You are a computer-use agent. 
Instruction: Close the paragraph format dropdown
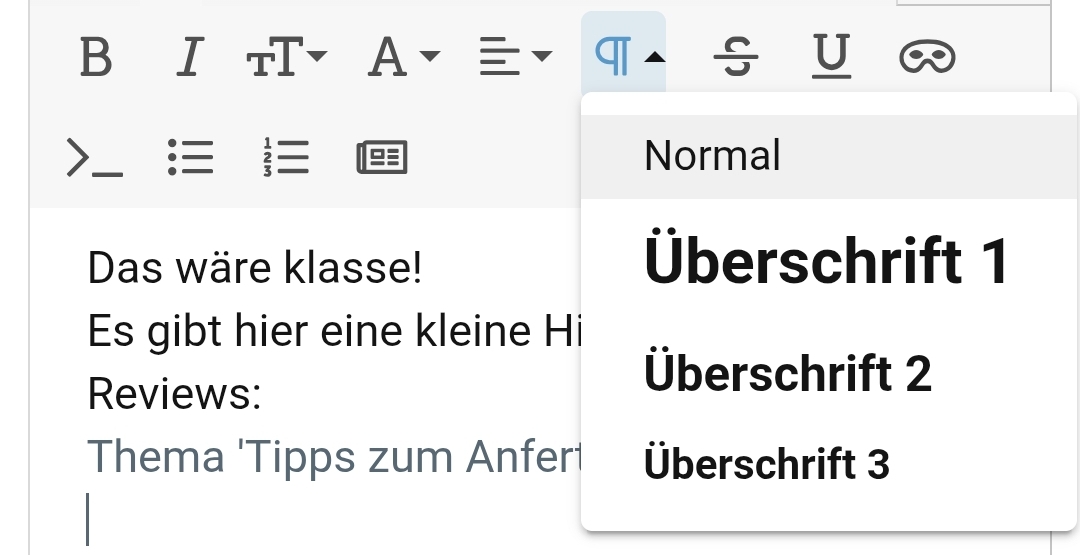[x=623, y=58]
